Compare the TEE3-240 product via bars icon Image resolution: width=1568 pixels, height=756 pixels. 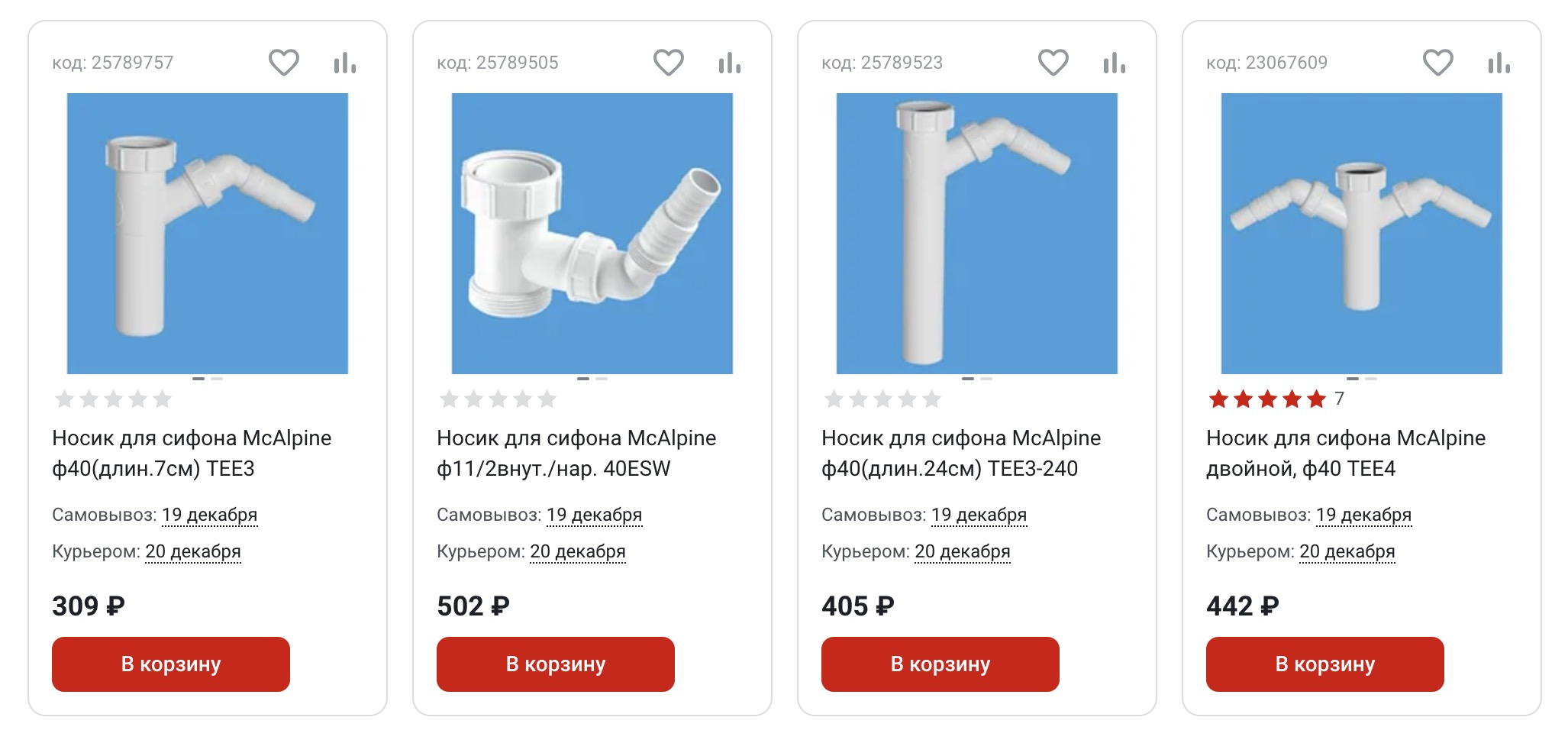coord(1115,63)
